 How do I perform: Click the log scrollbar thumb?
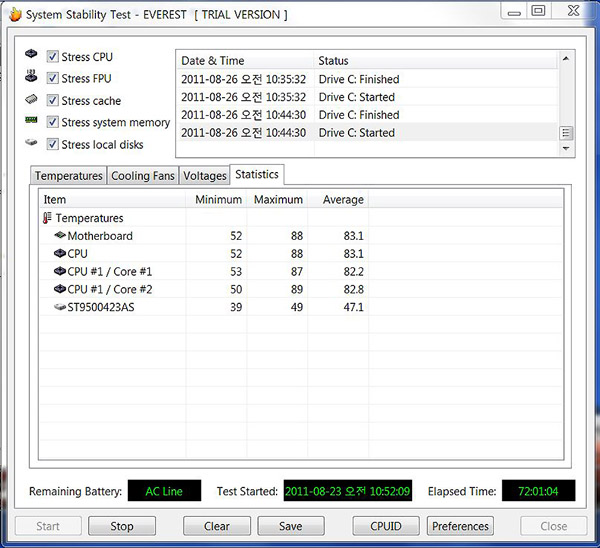point(566,133)
